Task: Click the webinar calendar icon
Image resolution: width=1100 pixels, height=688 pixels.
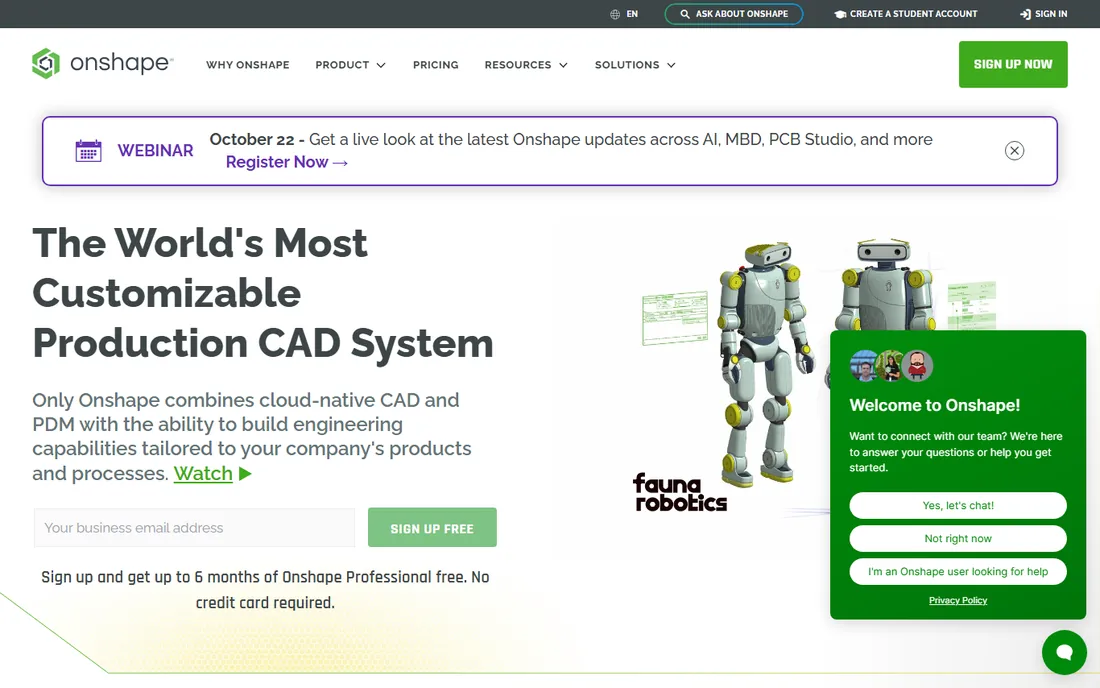Action: coord(88,151)
